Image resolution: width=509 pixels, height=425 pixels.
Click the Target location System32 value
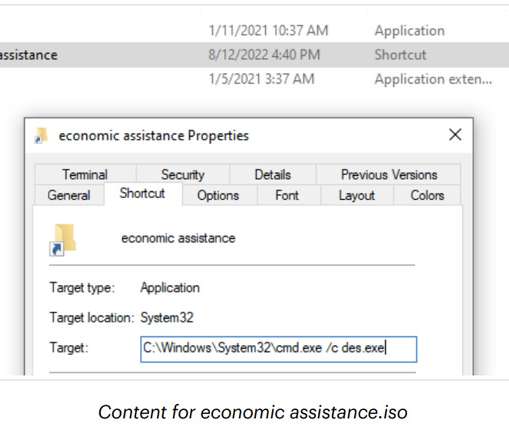pyautogui.click(x=167, y=317)
